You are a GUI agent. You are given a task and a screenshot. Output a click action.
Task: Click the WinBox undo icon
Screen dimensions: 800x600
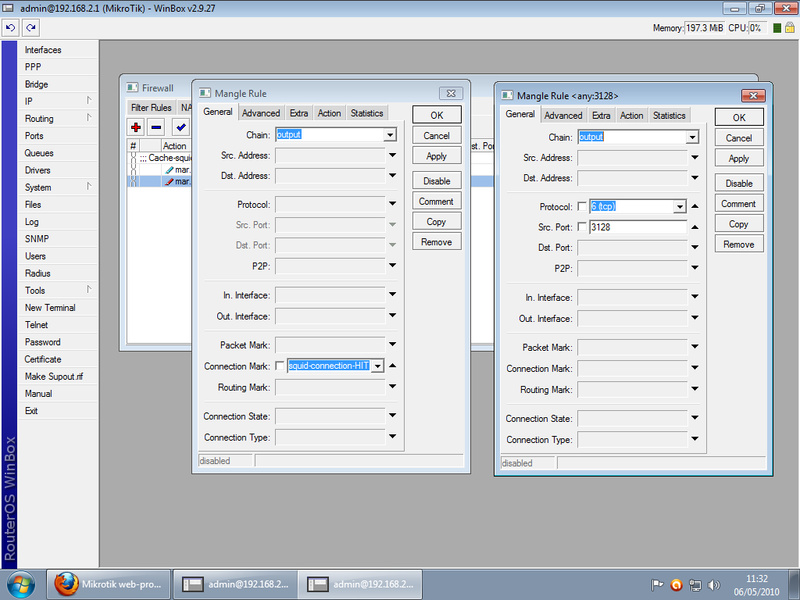(11, 28)
